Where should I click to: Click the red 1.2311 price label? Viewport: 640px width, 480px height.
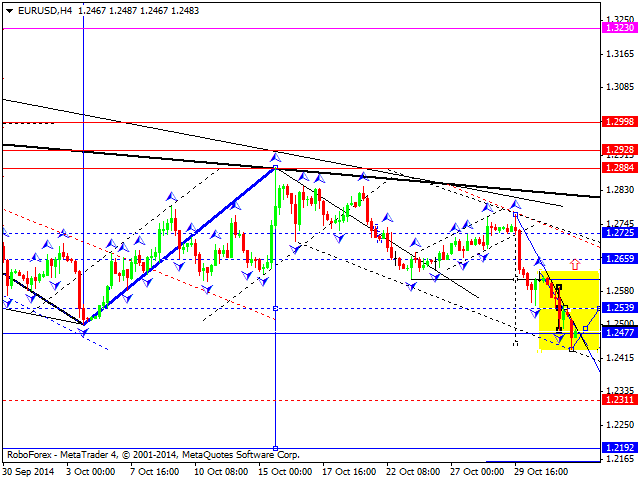[x=618, y=400]
